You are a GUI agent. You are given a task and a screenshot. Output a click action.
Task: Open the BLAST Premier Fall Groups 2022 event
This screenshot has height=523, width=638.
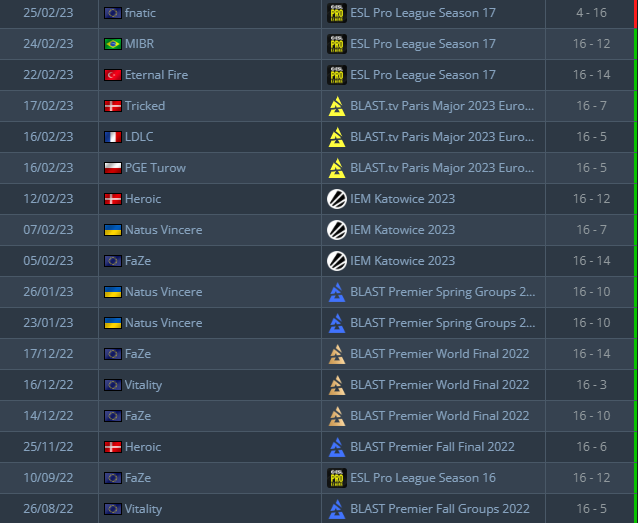coord(440,509)
